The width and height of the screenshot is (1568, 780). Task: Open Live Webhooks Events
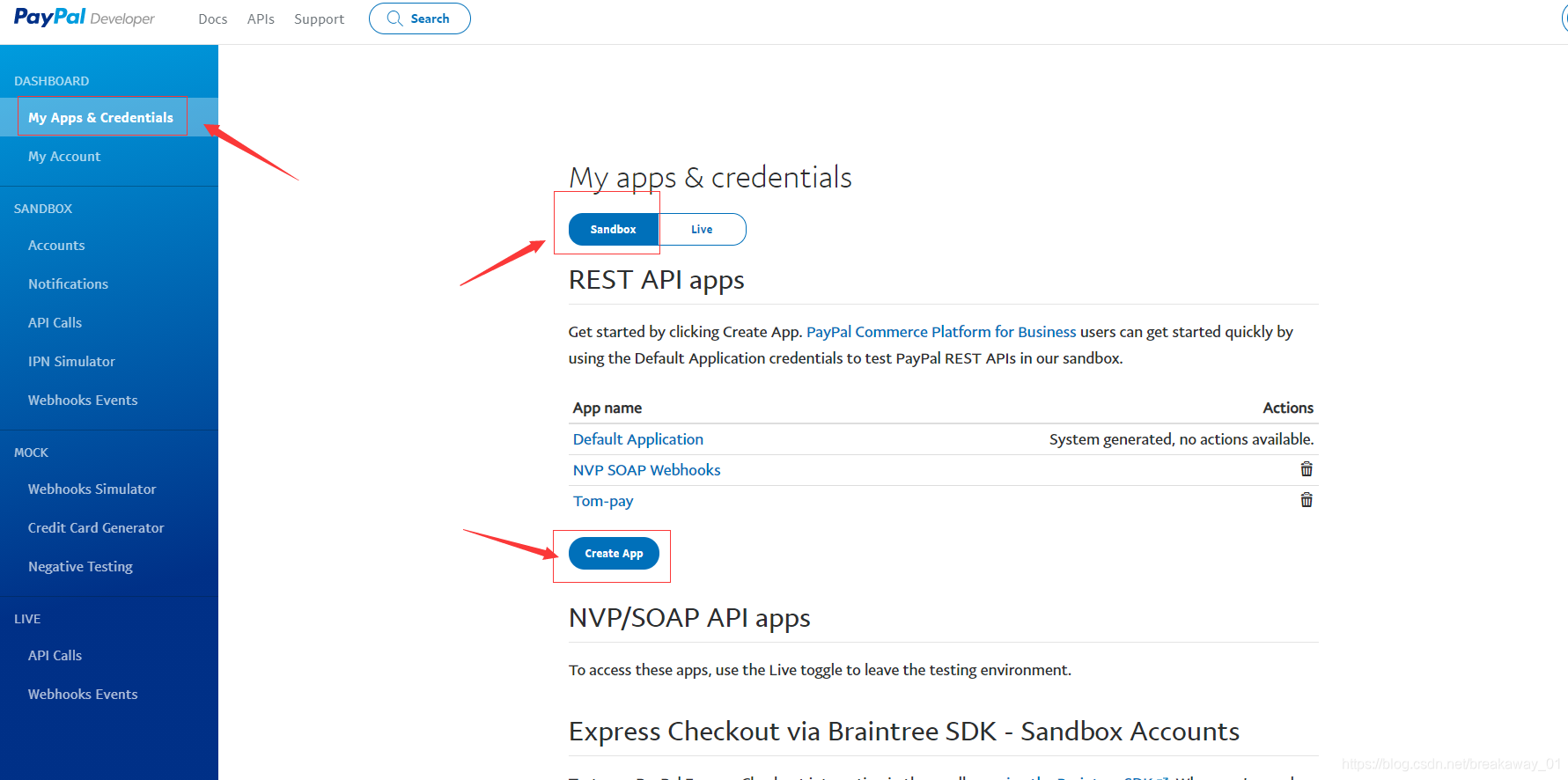coord(83,694)
